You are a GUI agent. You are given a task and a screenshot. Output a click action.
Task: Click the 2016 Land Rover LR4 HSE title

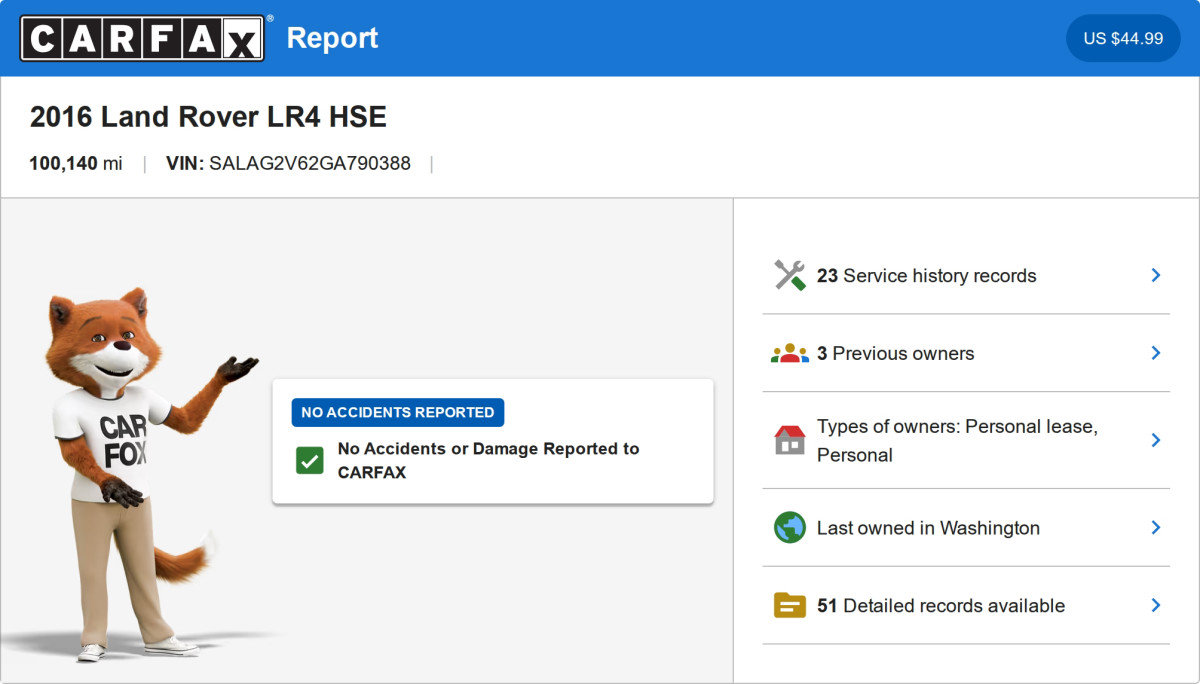(208, 117)
